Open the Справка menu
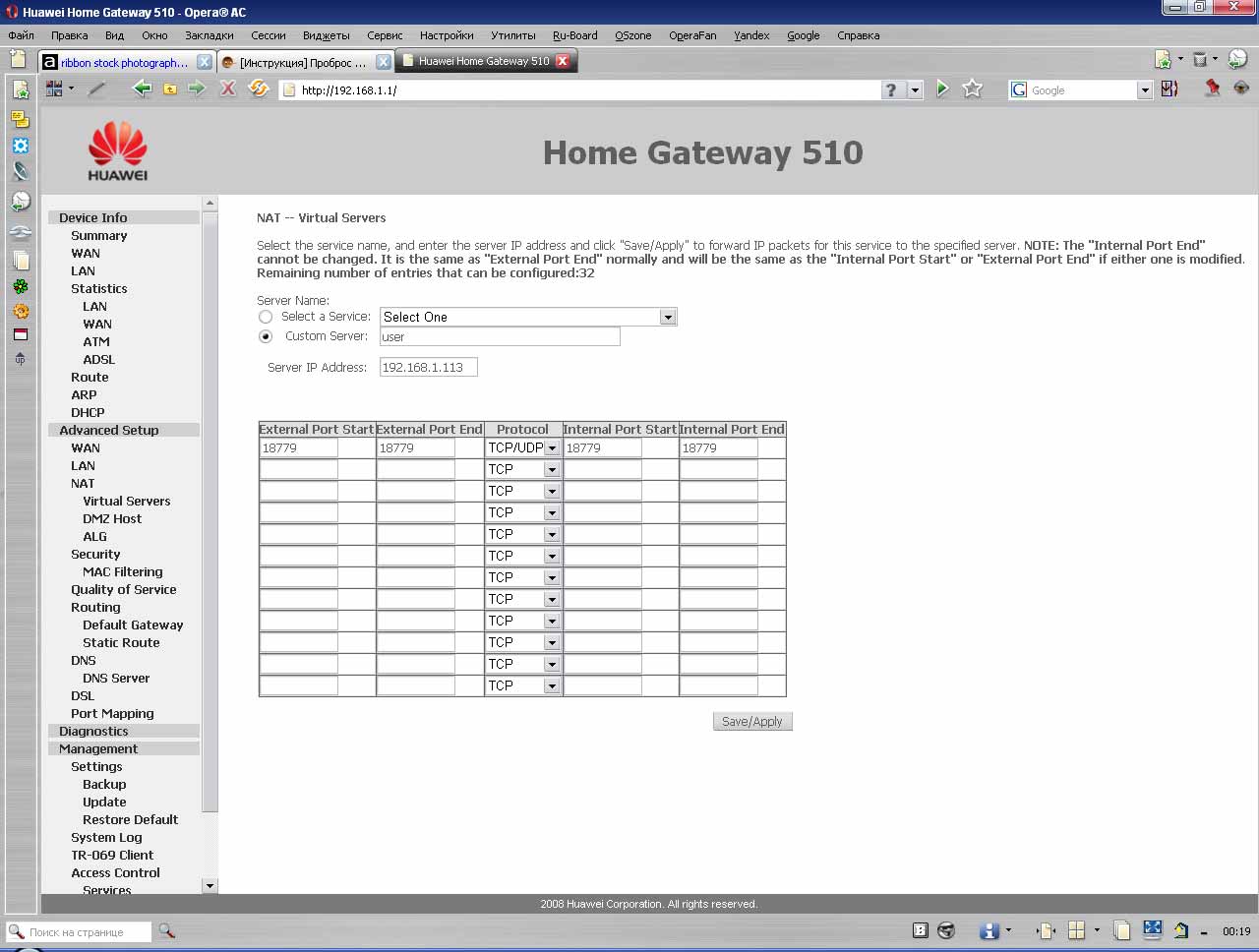The width and height of the screenshot is (1259, 952). point(859,35)
